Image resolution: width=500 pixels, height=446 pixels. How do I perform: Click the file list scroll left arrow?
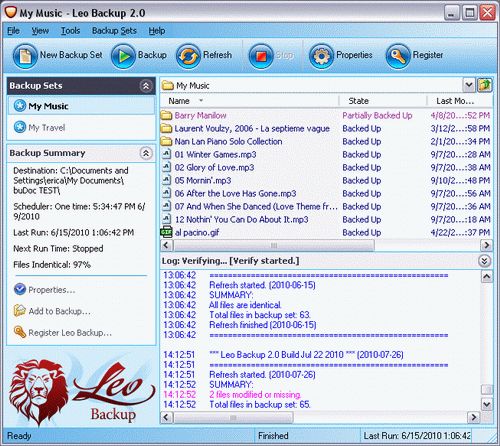pyautogui.click(x=167, y=246)
